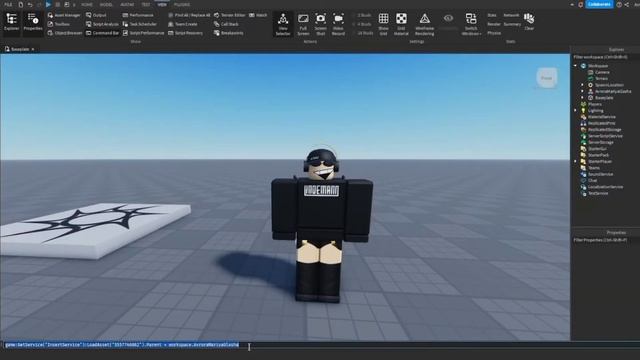Expand the Lighting node
The width and height of the screenshot is (640, 360).
(576, 111)
